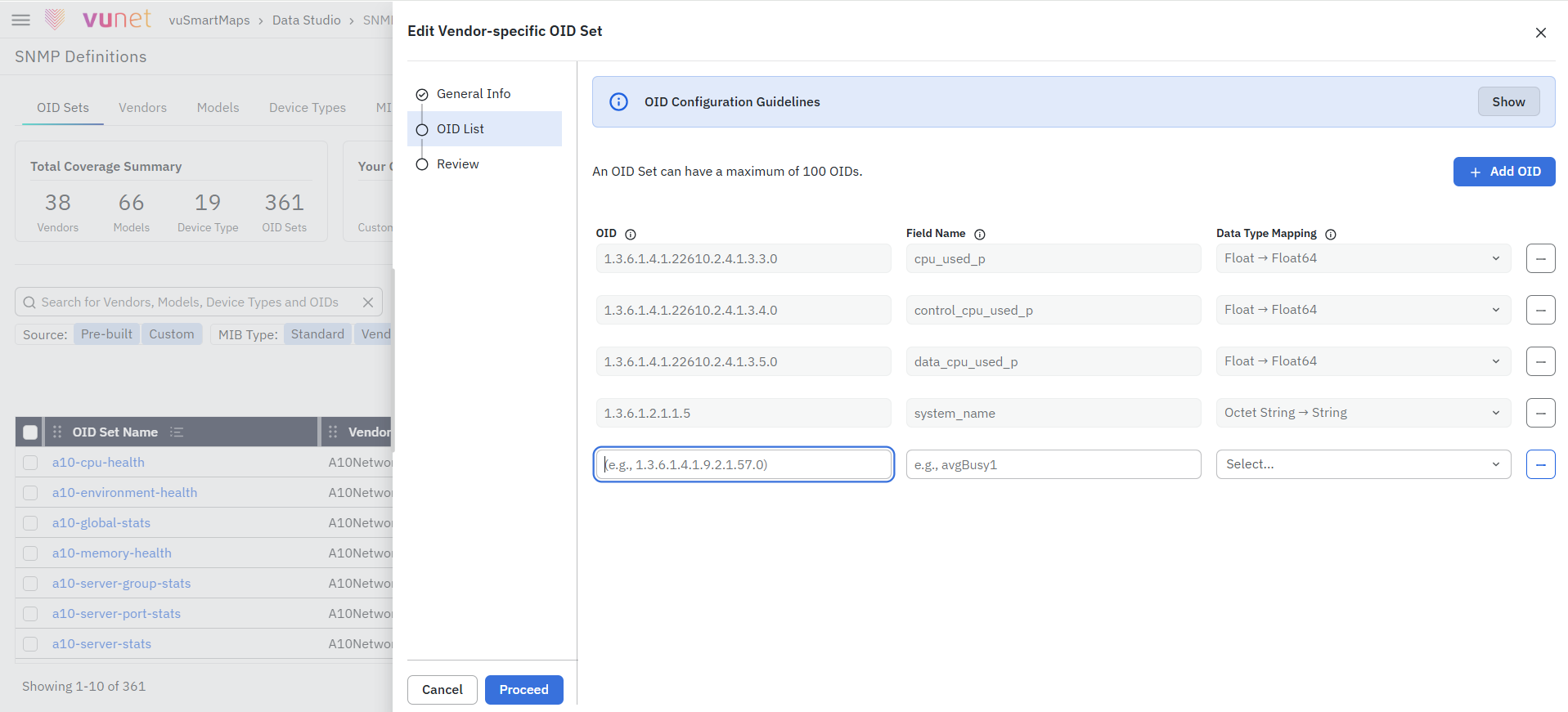Image resolution: width=1568 pixels, height=712 pixels.
Task: Open the hamburger navigation menu
Action: click(20, 20)
